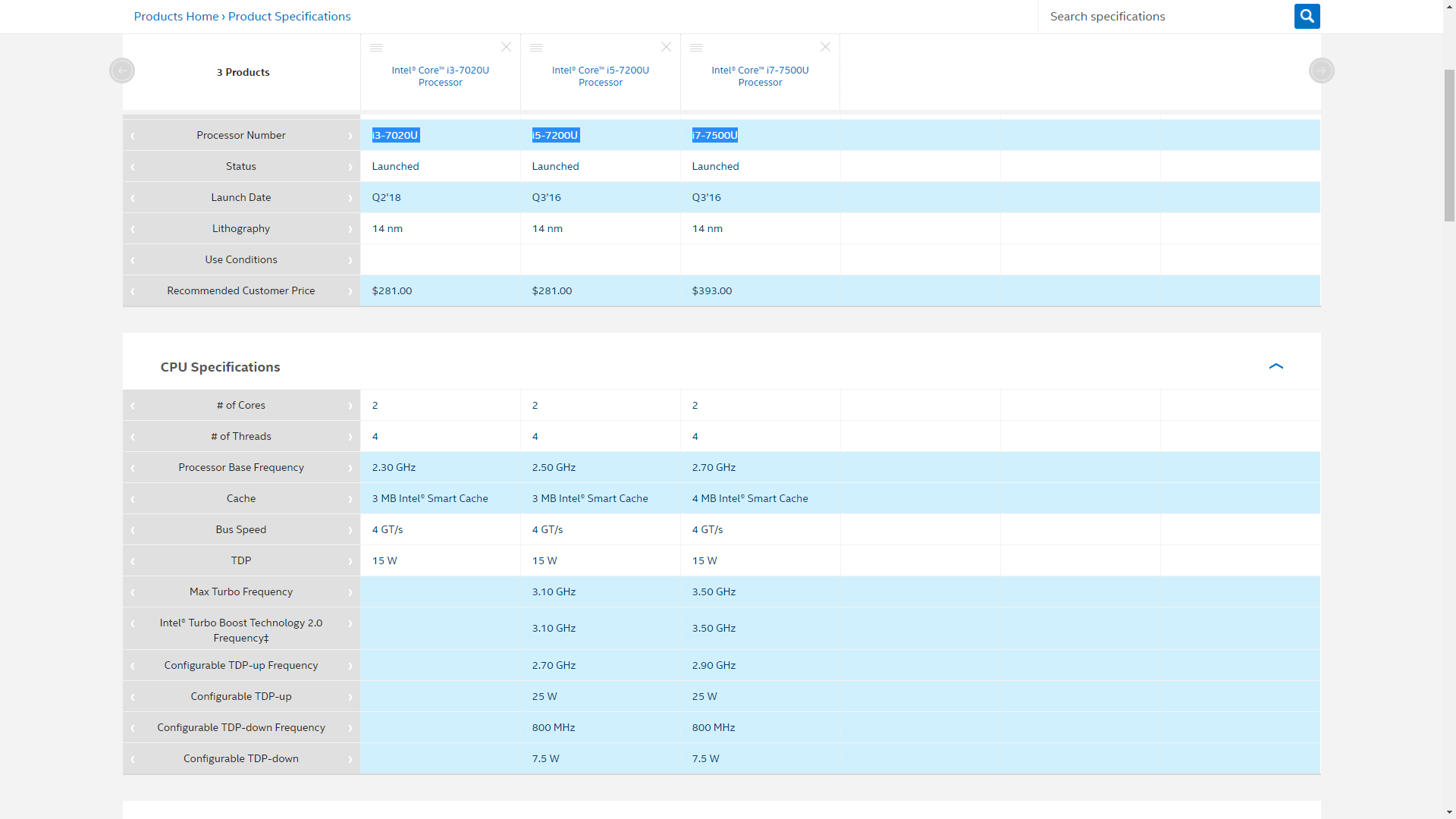Click the 2.90 GHz TDP-up frequency value
1456x819 pixels.
click(714, 665)
